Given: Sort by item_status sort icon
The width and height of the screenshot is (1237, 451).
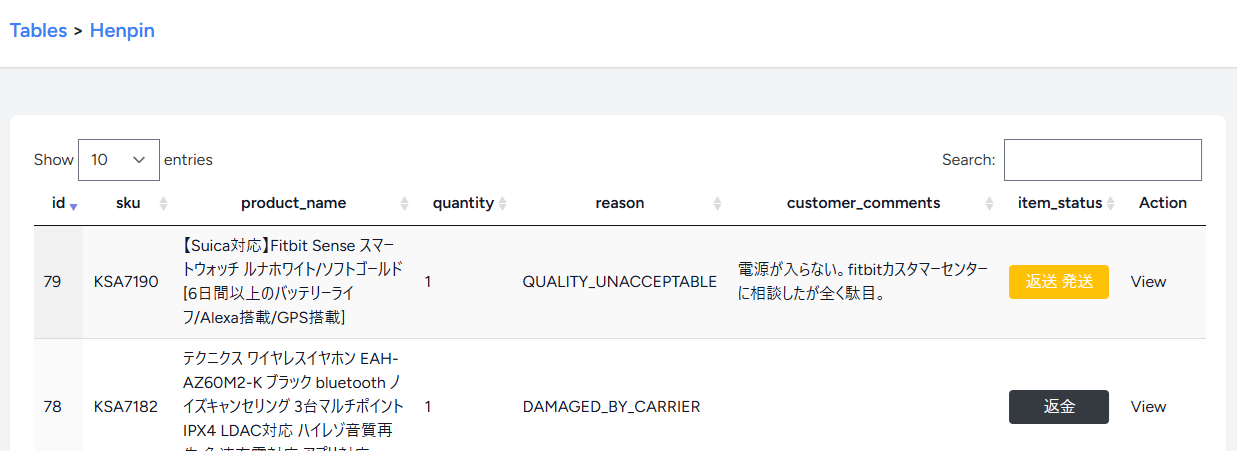Looking at the screenshot, I should click(1111, 203).
